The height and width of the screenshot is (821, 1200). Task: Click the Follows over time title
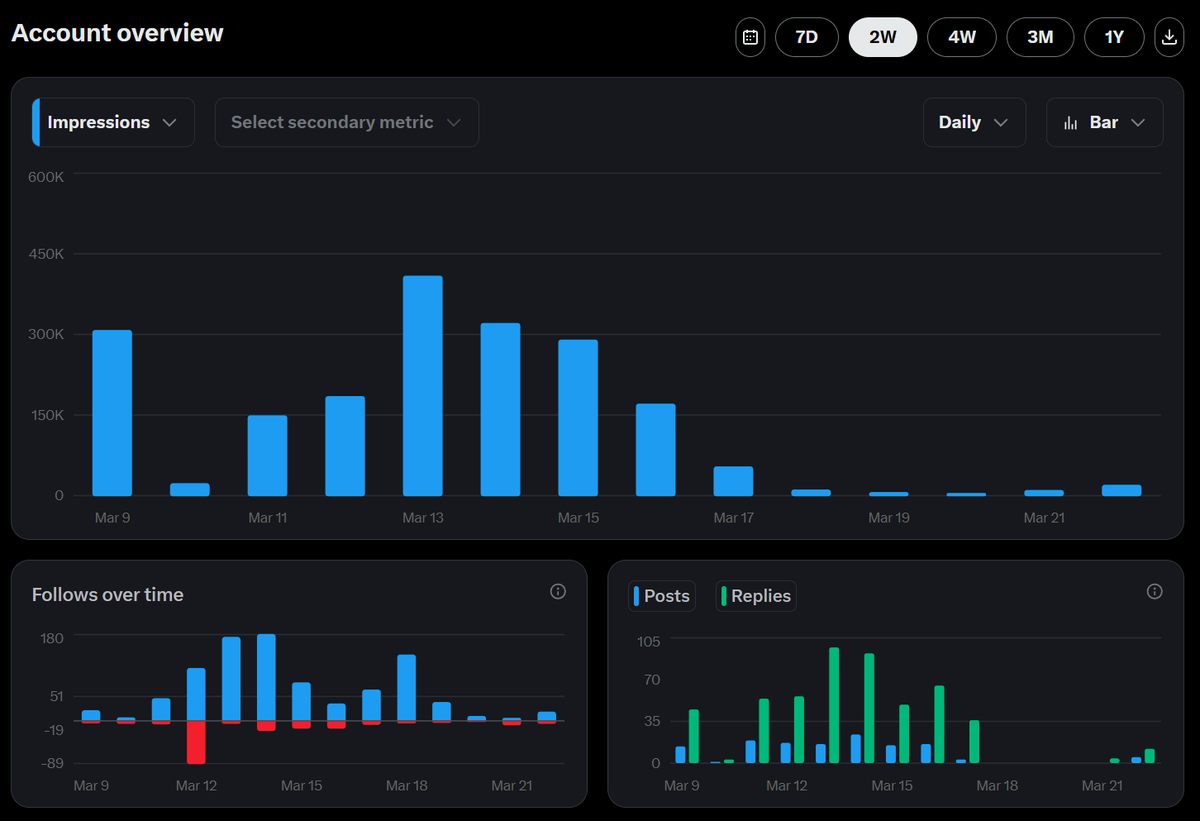[108, 595]
